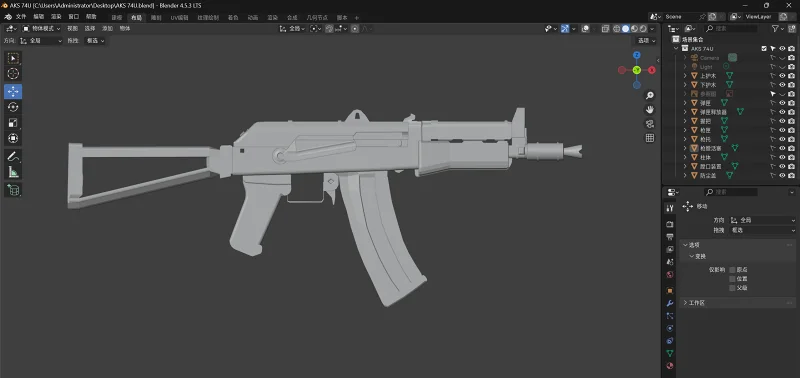The image size is (800, 378).
Task: Activate the Move tool in toolbar
Action: pos(13,91)
